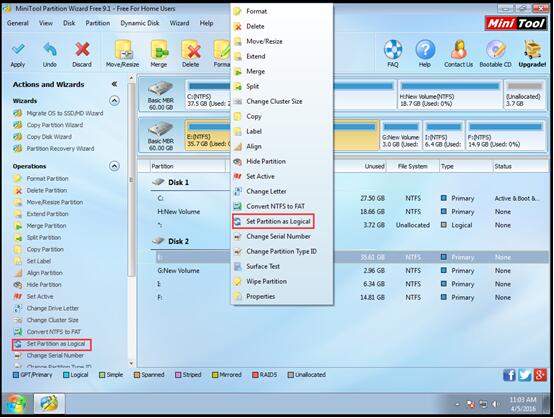Click the Type column header
Screen dimensions: 554x418
tap(466, 166)
